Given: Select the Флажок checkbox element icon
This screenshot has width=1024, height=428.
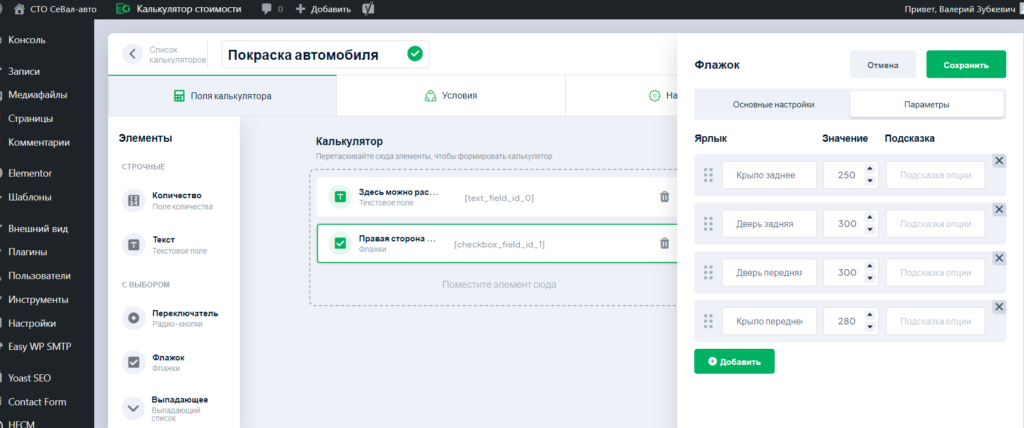Looking at the screenshot, I should [x=133, y=363].
